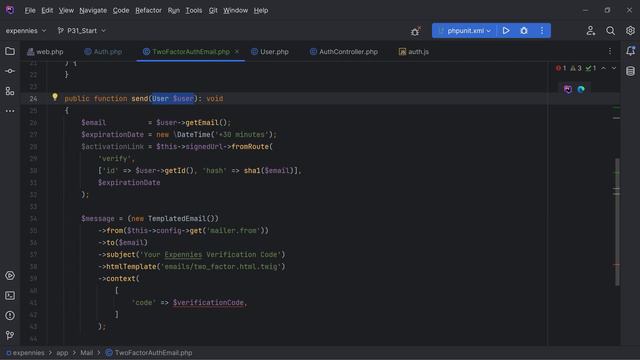Open the View menu
This screenshot has width=640, height=360.
tap(66, 11)
